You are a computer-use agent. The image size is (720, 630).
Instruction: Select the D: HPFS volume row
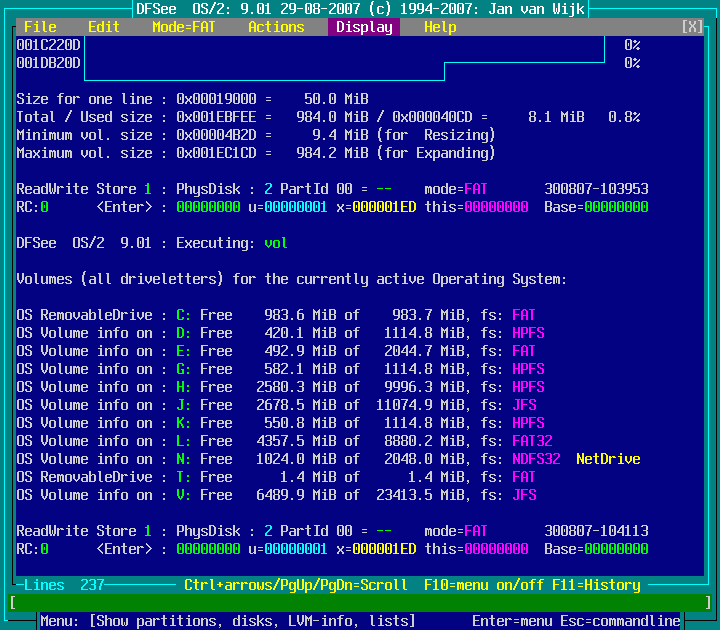click(280, 333)
